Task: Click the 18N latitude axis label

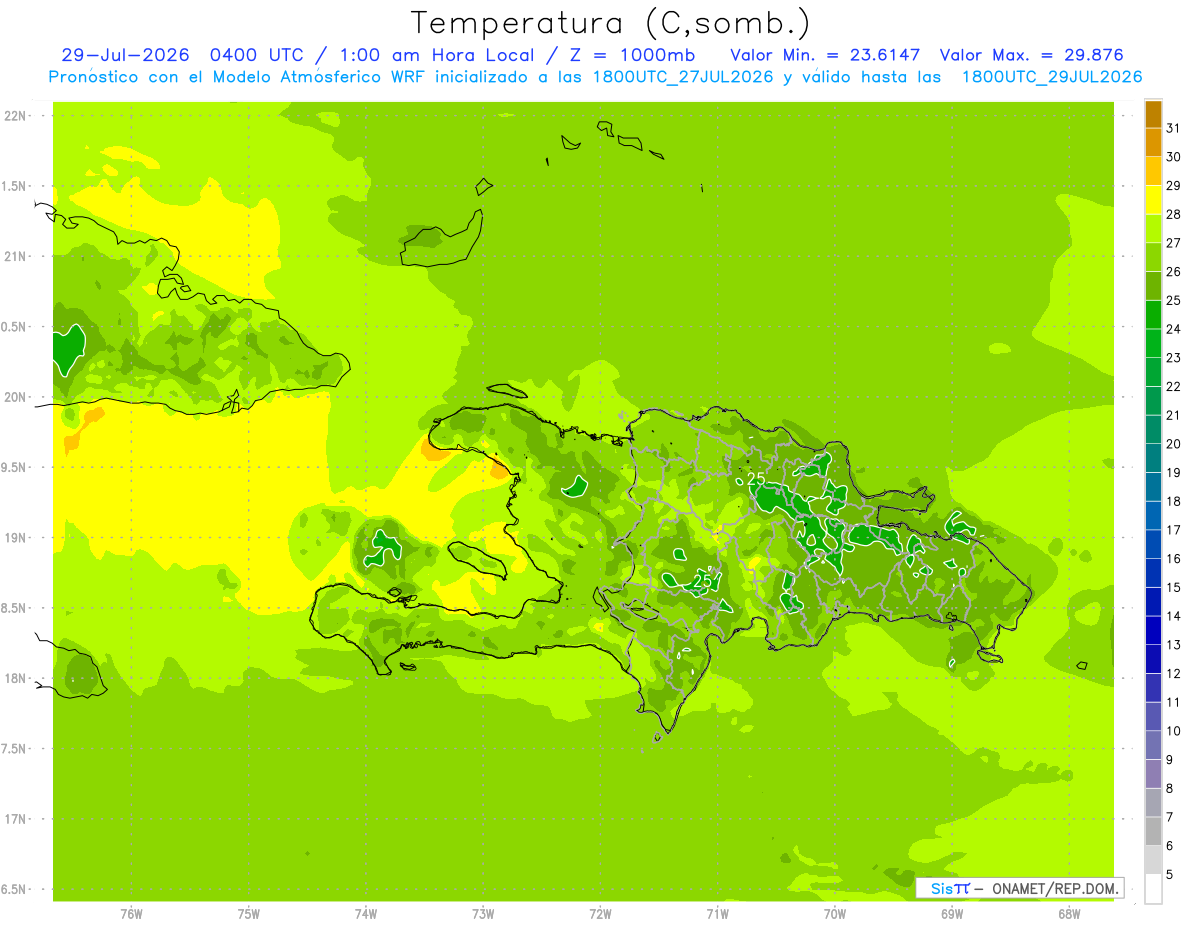Action: [14, 679]
